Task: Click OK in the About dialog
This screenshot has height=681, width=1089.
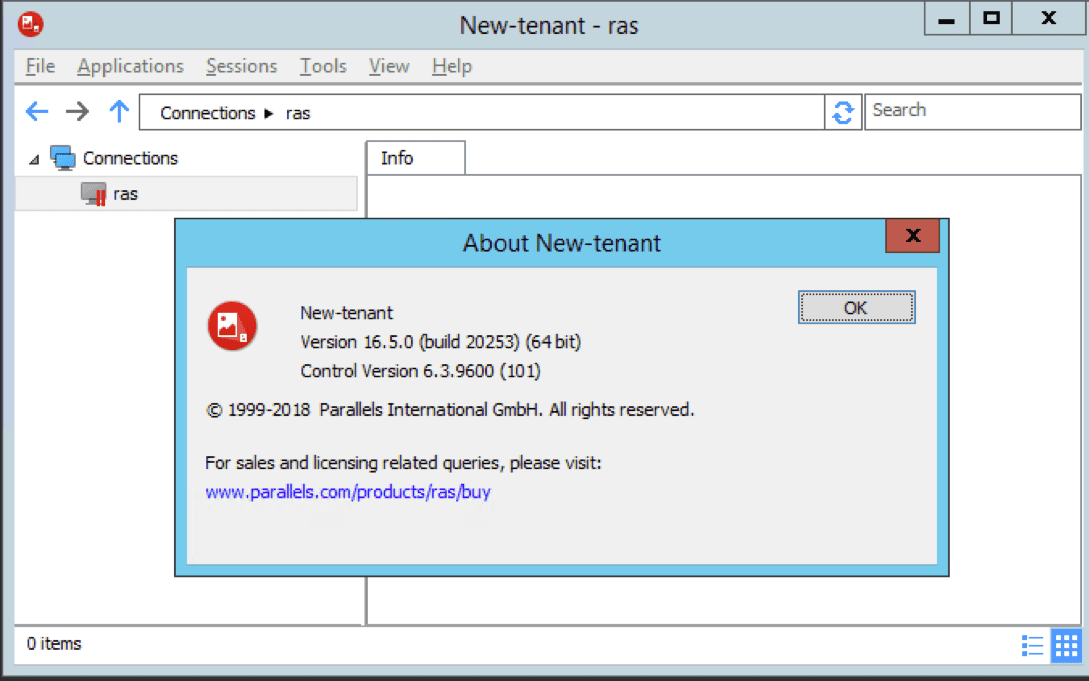Action: point(856,308)
